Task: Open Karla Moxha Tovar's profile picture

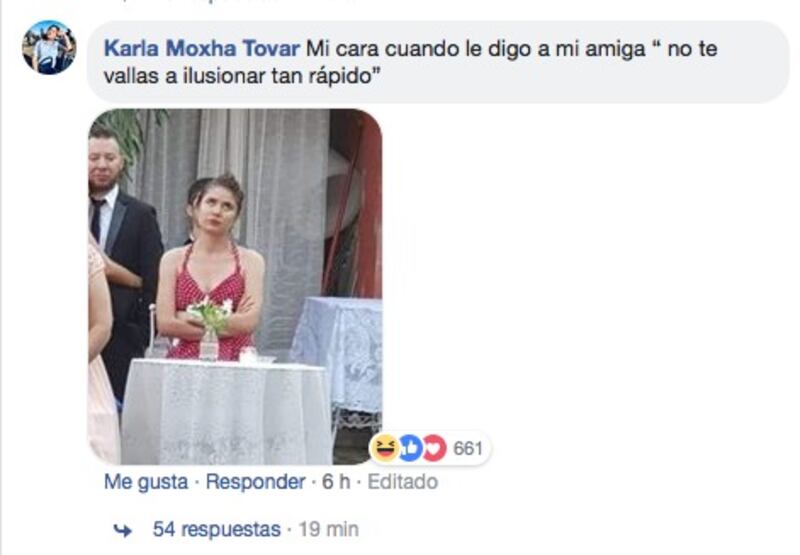Action: [49, 47]
